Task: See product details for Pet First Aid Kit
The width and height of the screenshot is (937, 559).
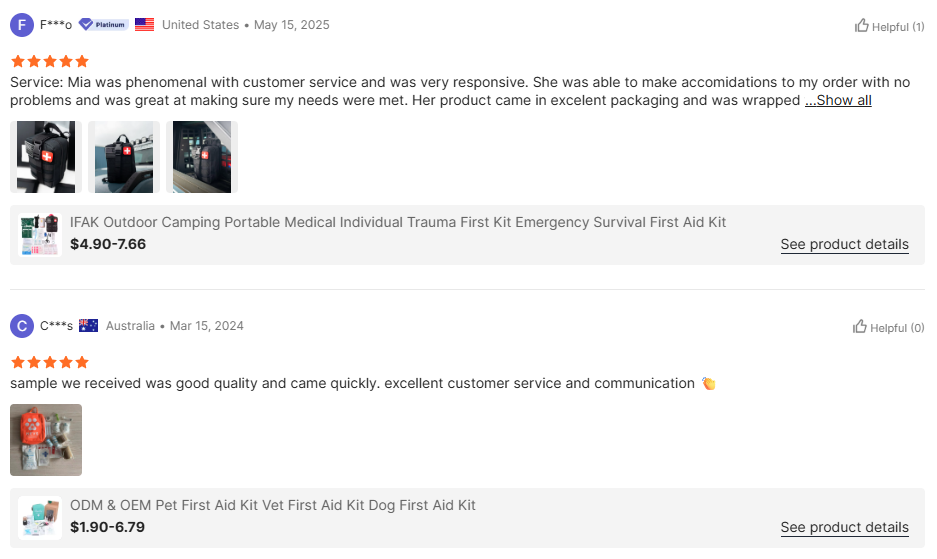Action: 844,527
